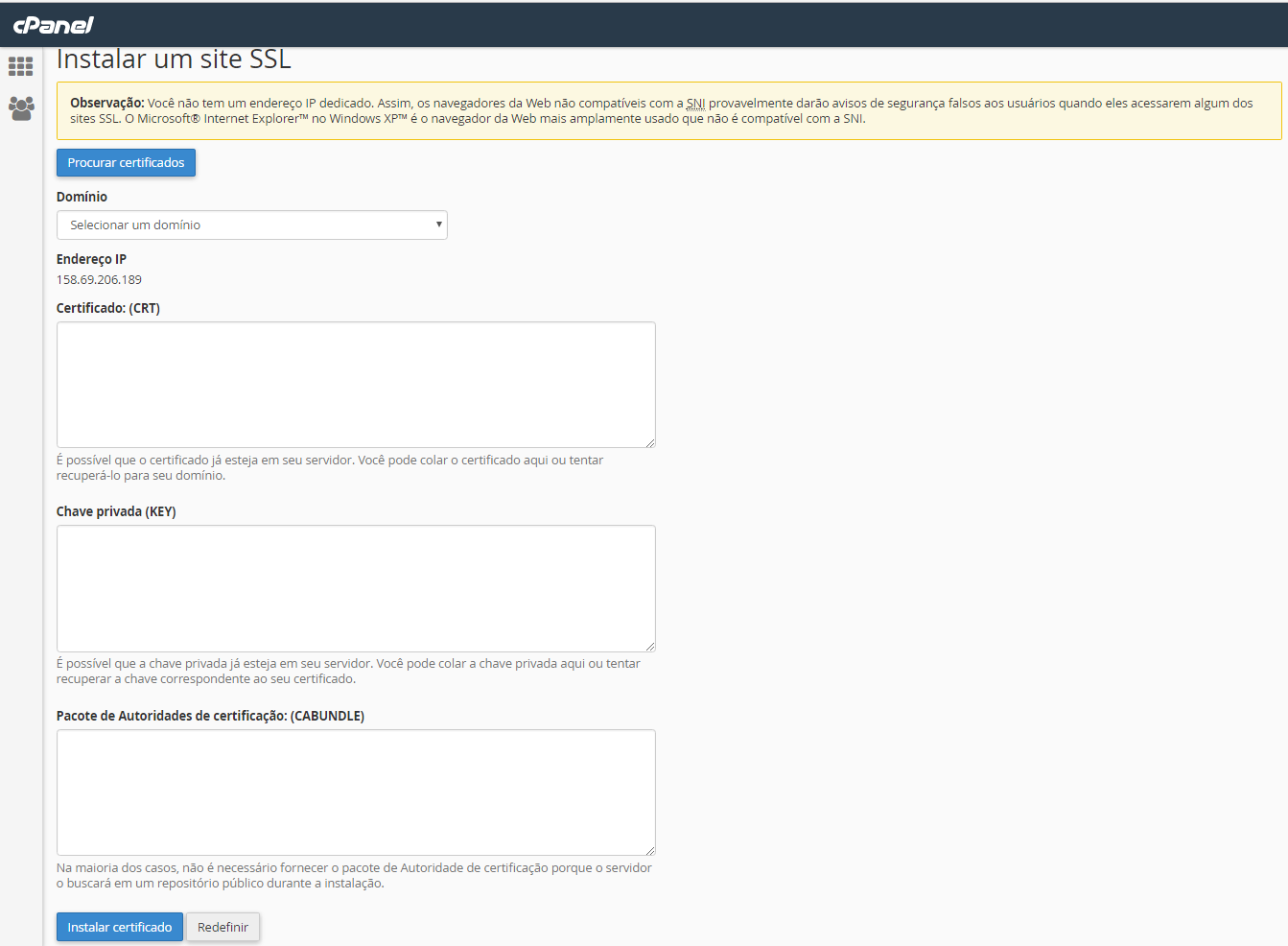The image size is (1288, 946).
Task: Click Pacote de Autoridades de certificação label
Action: pos(210,716)
